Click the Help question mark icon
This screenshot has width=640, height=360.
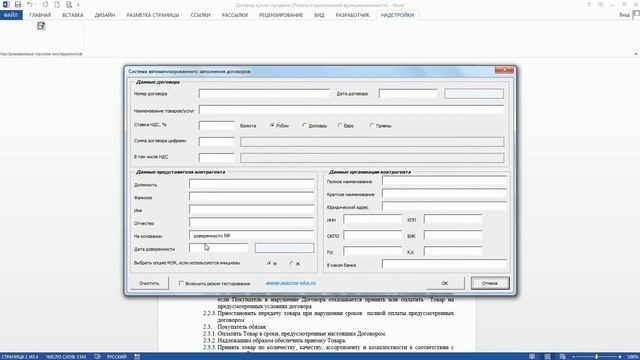coord(589,4)
